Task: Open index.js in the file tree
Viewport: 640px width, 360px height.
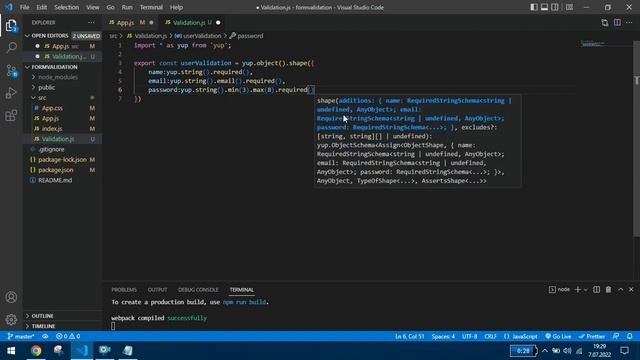Action: (62, 129)
